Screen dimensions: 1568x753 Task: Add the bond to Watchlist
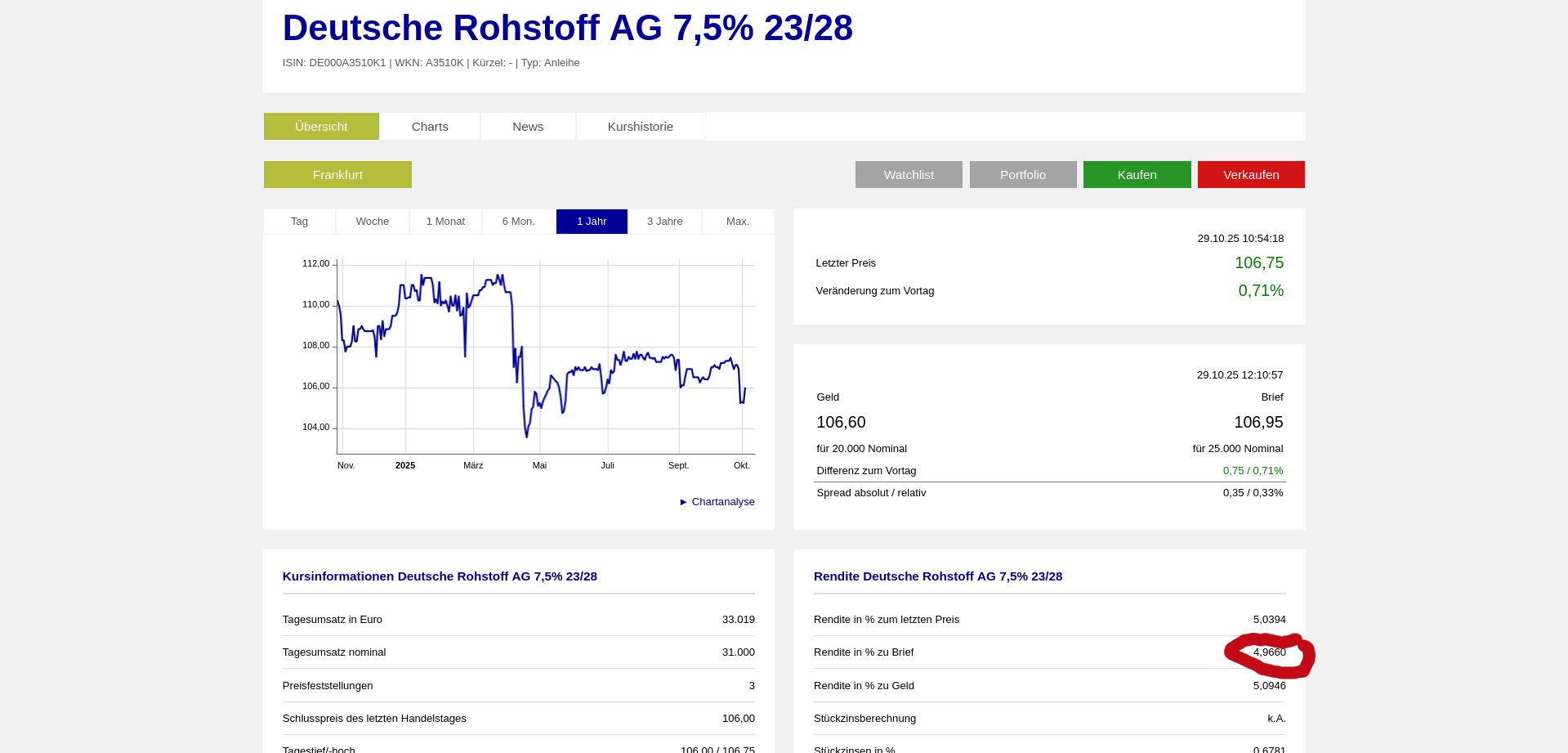[x=909, y=175]
